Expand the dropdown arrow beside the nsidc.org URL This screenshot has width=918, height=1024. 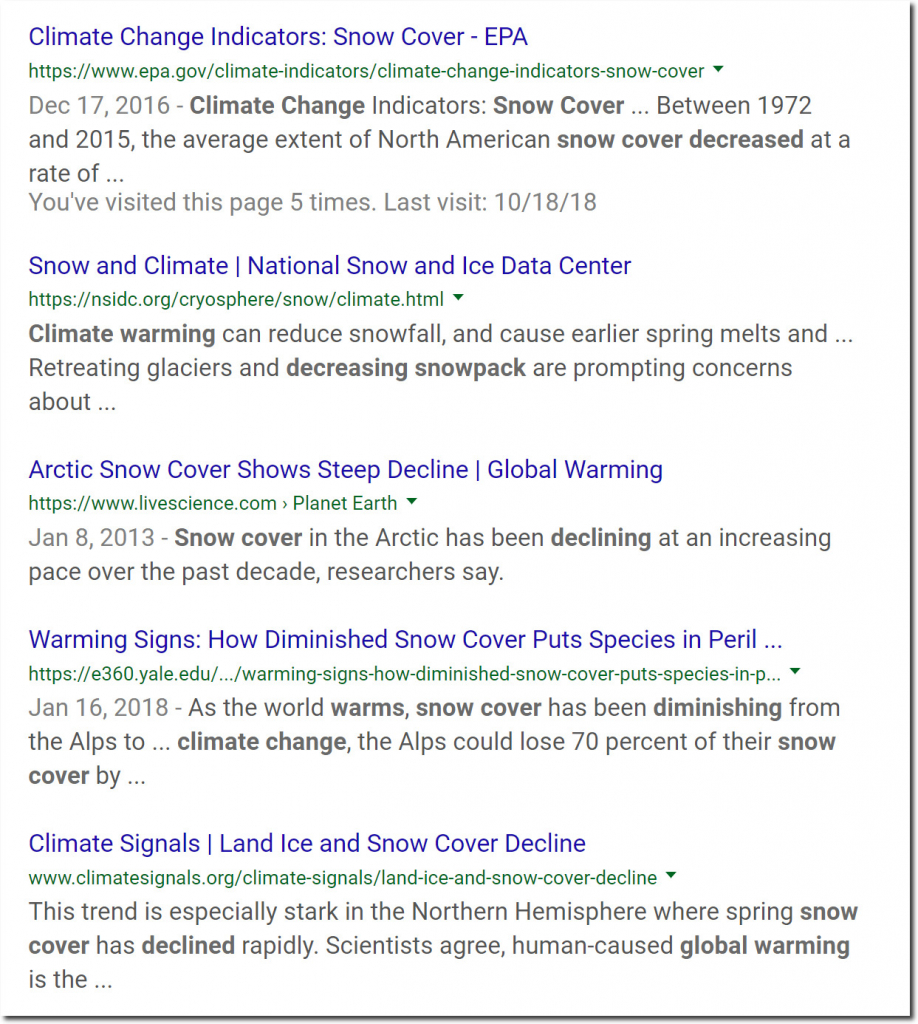click(x=458, y=298)
